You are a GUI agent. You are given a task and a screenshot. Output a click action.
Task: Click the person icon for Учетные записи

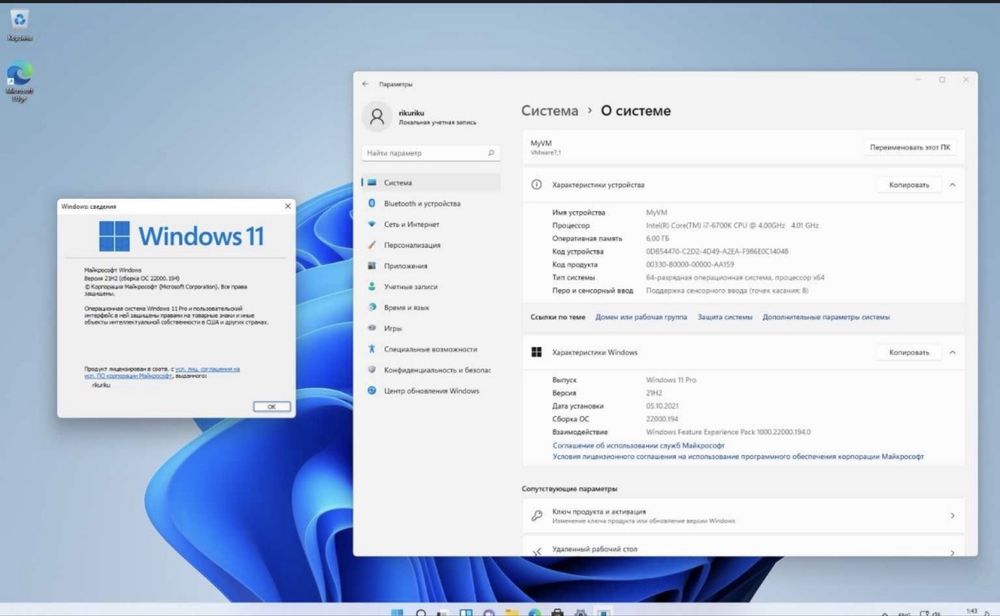point(372,286)
